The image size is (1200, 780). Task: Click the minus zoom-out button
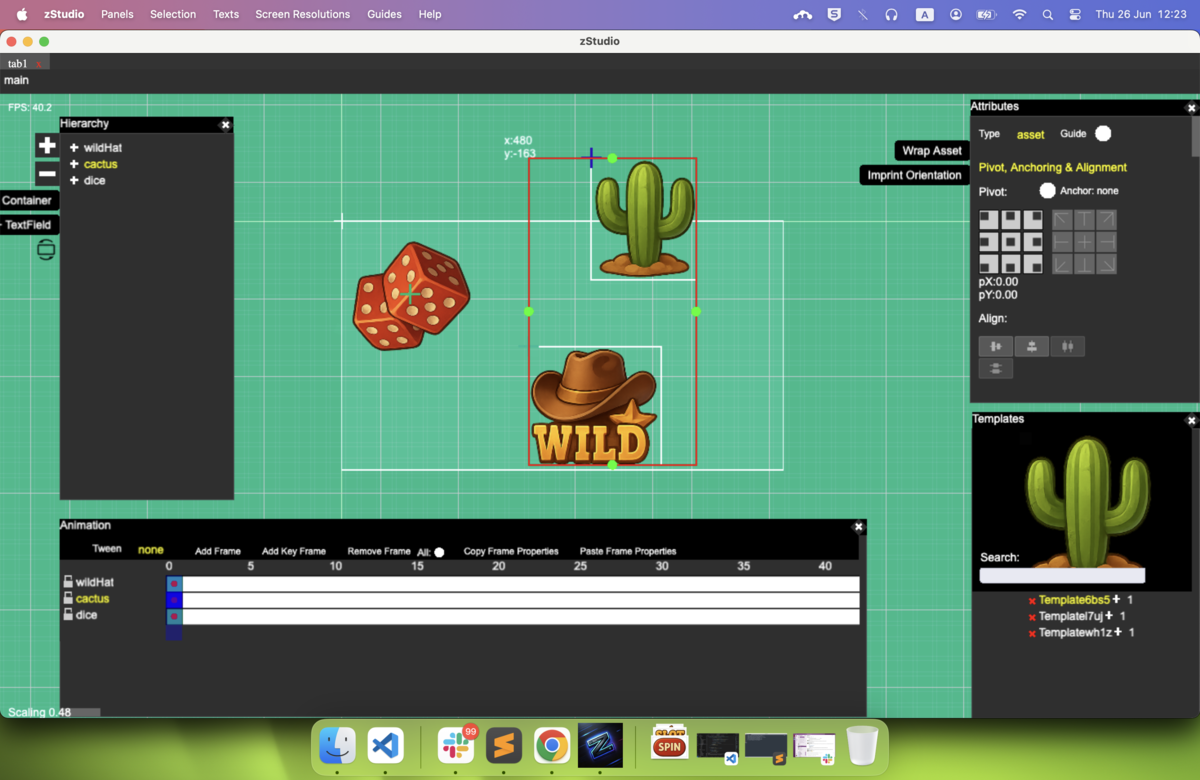click(47, 174)
